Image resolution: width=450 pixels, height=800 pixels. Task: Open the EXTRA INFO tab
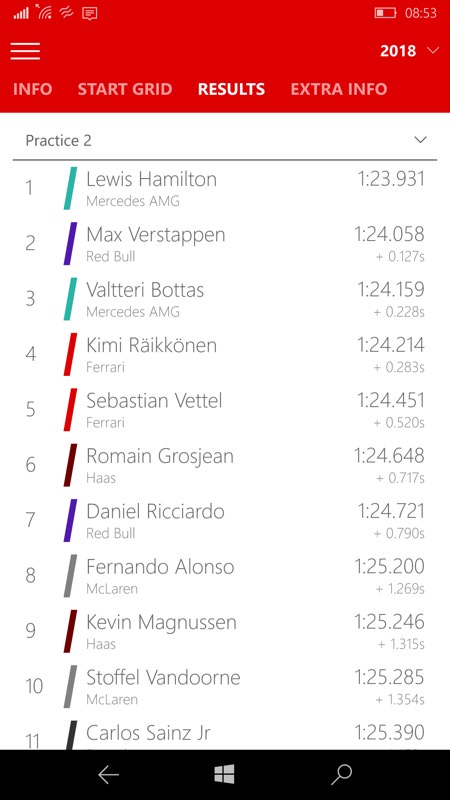tap(339, 89)
